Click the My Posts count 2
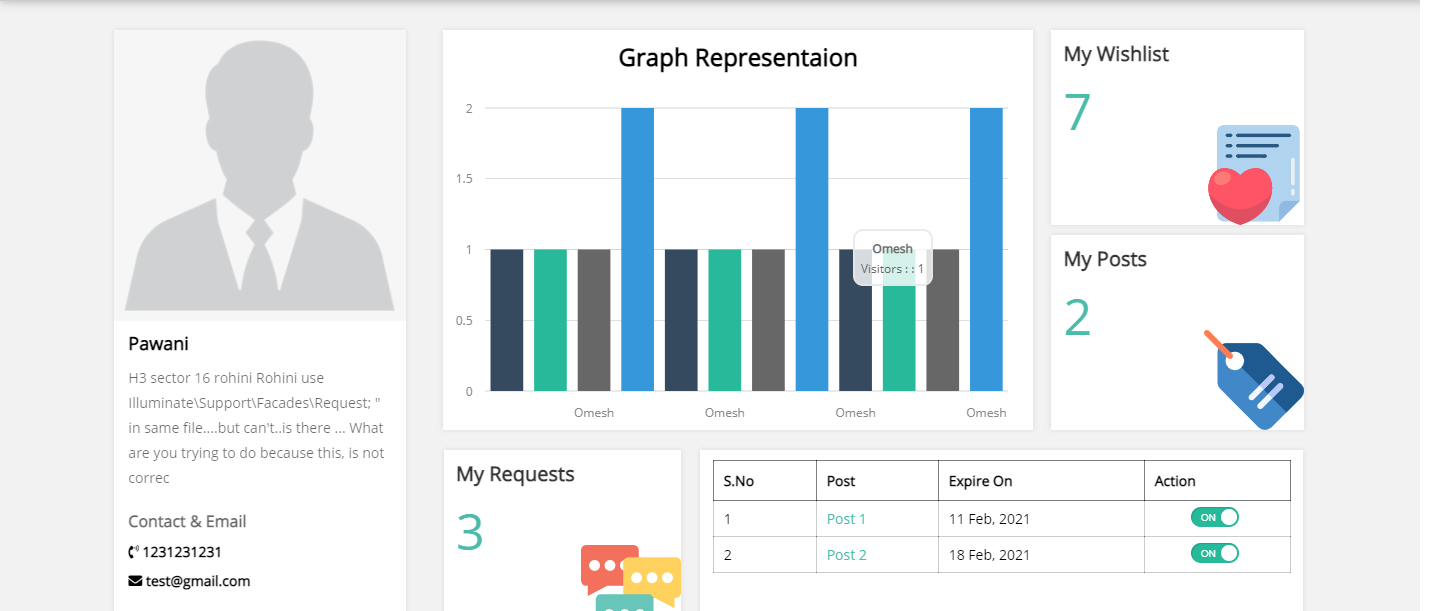Image resolution: width=1432 pixels, height=611 pixels. click(x=1077, y=318)
